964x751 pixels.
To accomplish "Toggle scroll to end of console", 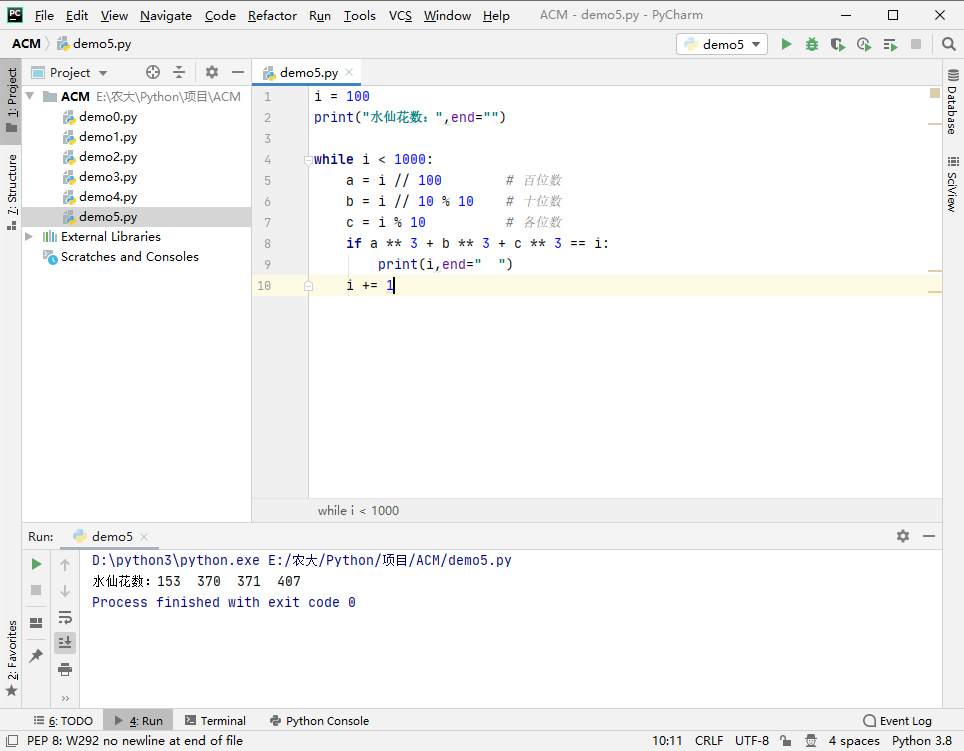I will tap(65, 643).
